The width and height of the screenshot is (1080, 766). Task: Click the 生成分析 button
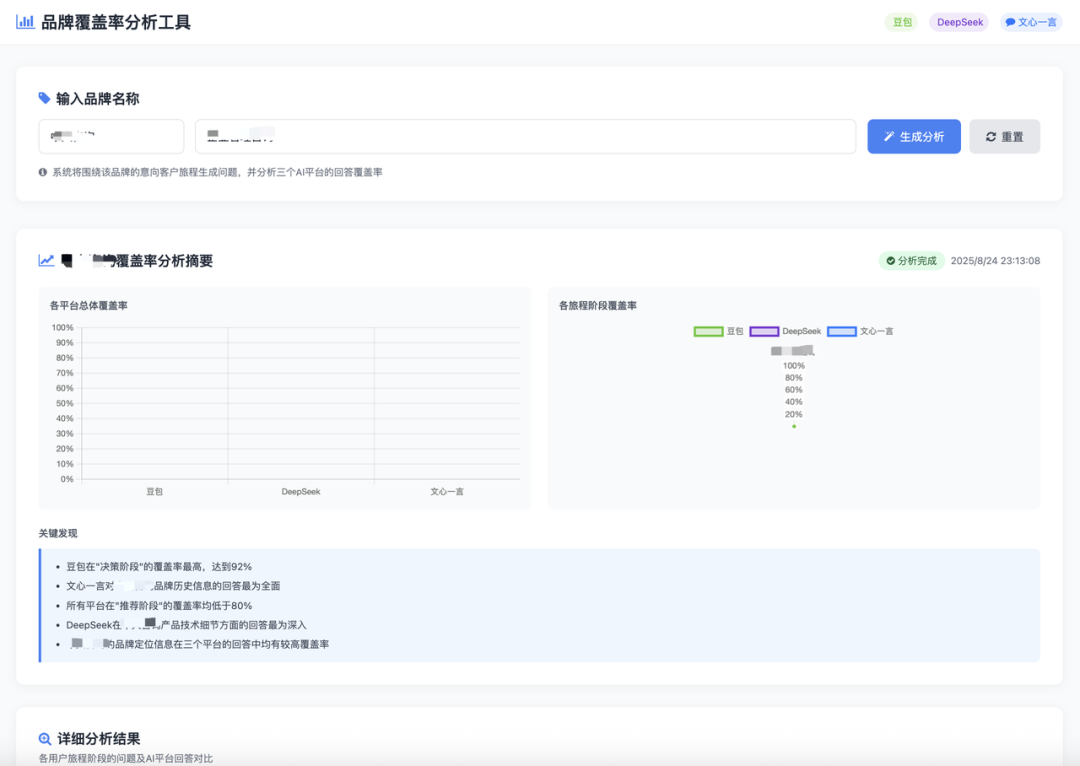coord(914,136)
